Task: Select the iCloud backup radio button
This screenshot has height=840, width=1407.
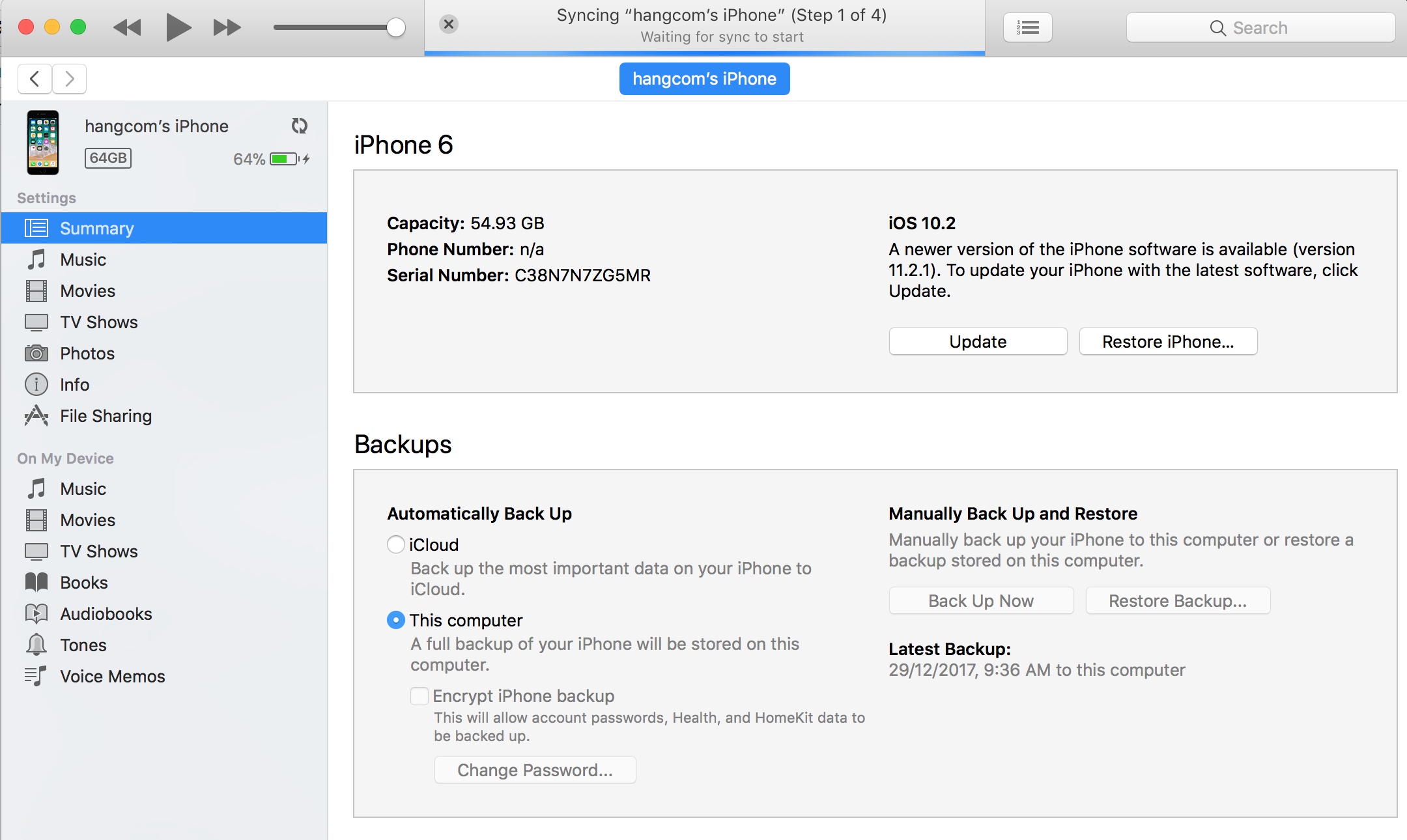Action: coord(395,544)
